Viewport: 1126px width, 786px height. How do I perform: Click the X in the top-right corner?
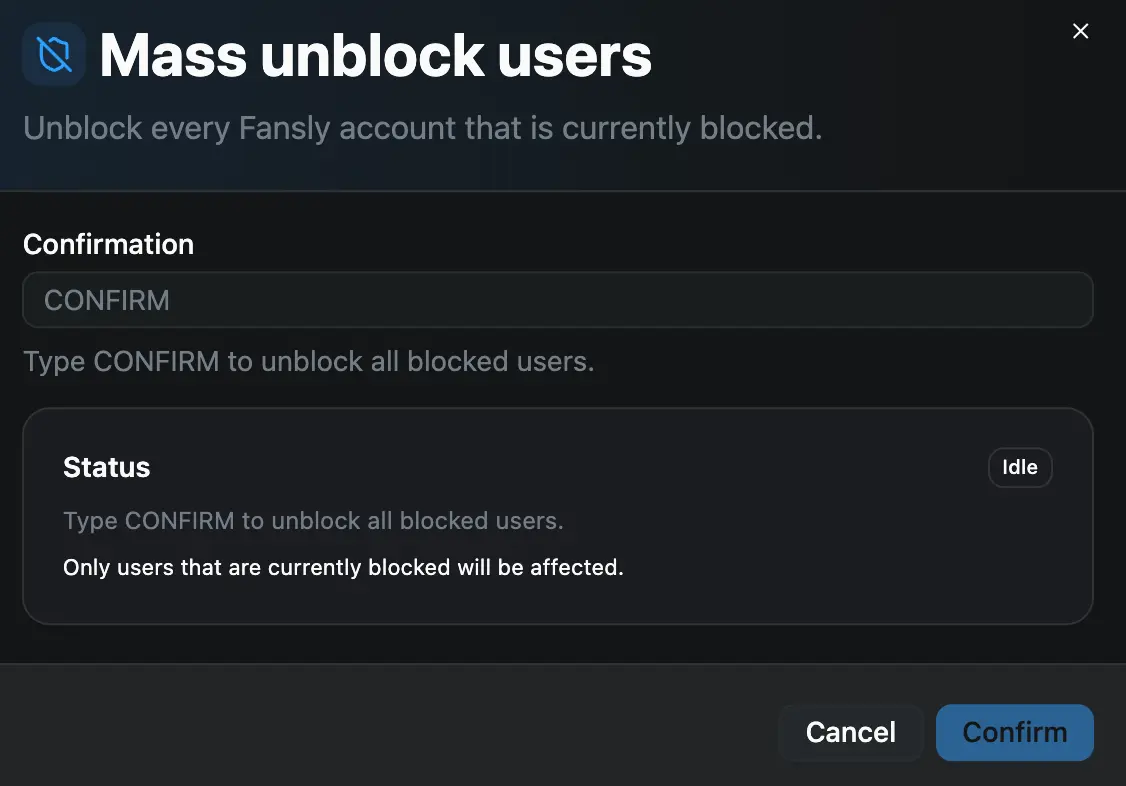1080,31
